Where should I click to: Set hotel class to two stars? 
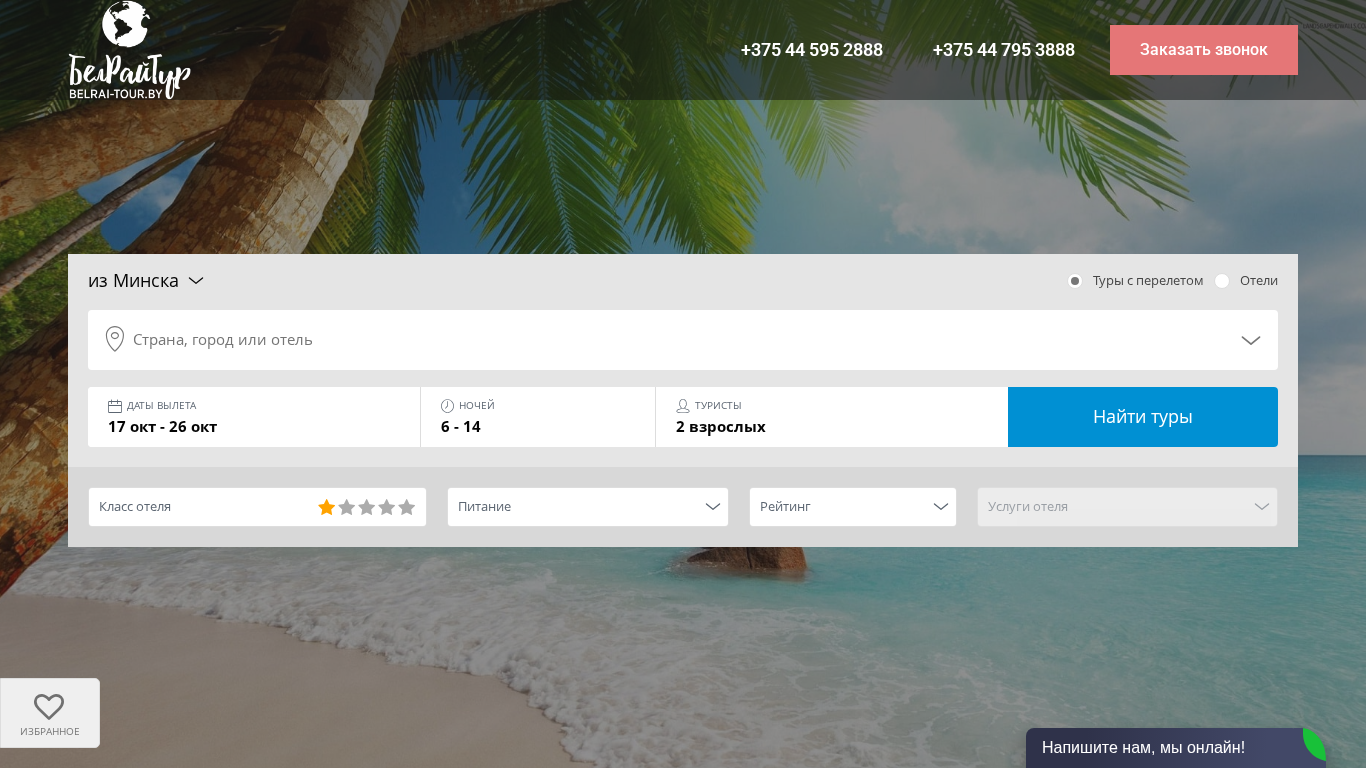347,507
